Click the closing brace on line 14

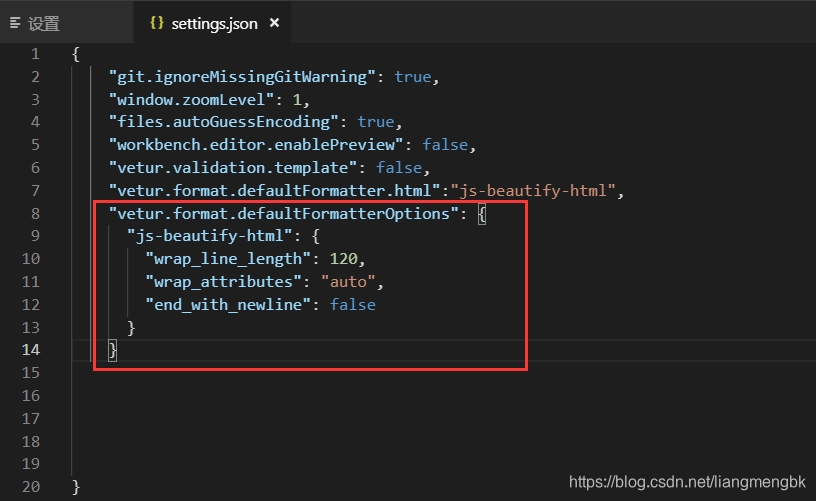coord(112,350)
